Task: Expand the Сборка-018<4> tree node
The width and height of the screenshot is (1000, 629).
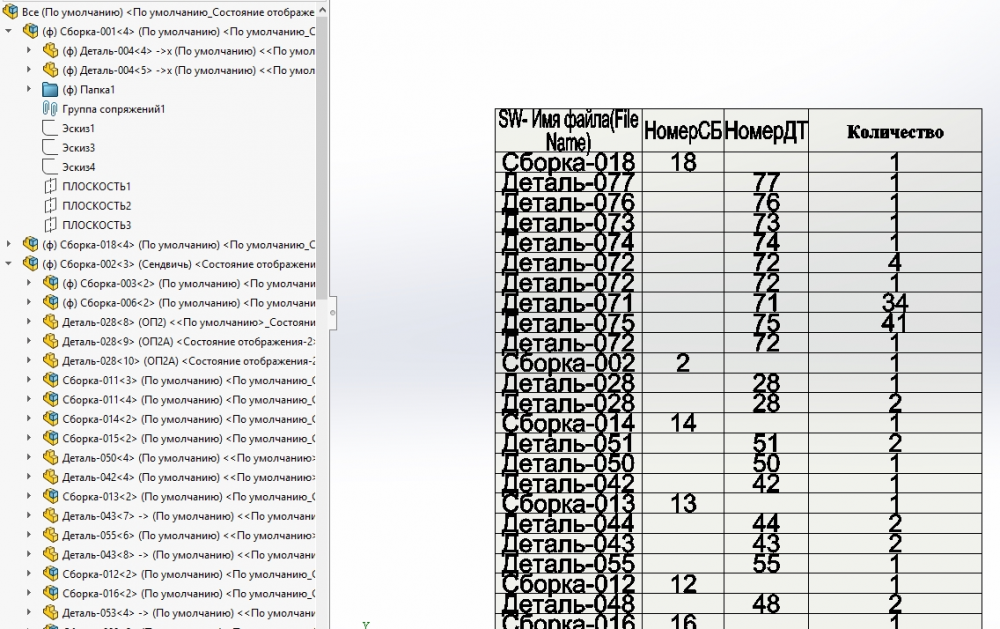Action: click(x=10, y=245)
